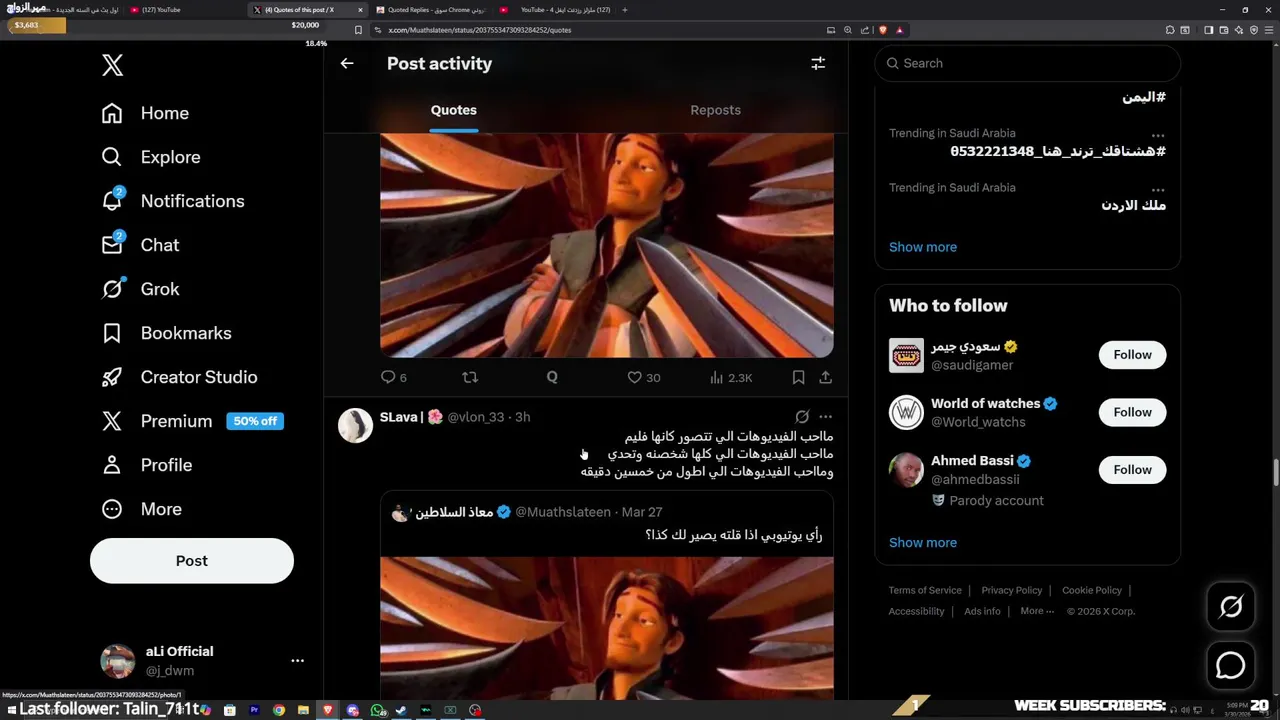Open Explore in the sidebar
This screenshot has width=1280, height=720.
151,157
